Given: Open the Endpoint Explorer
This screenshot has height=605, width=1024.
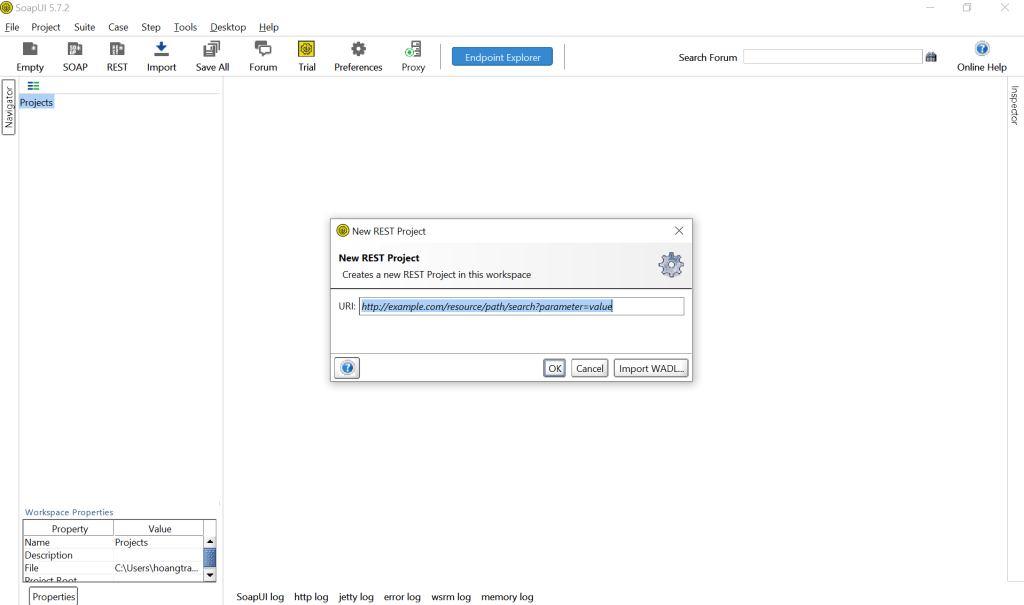Looking at the screenshot, I should pos(502,57).
